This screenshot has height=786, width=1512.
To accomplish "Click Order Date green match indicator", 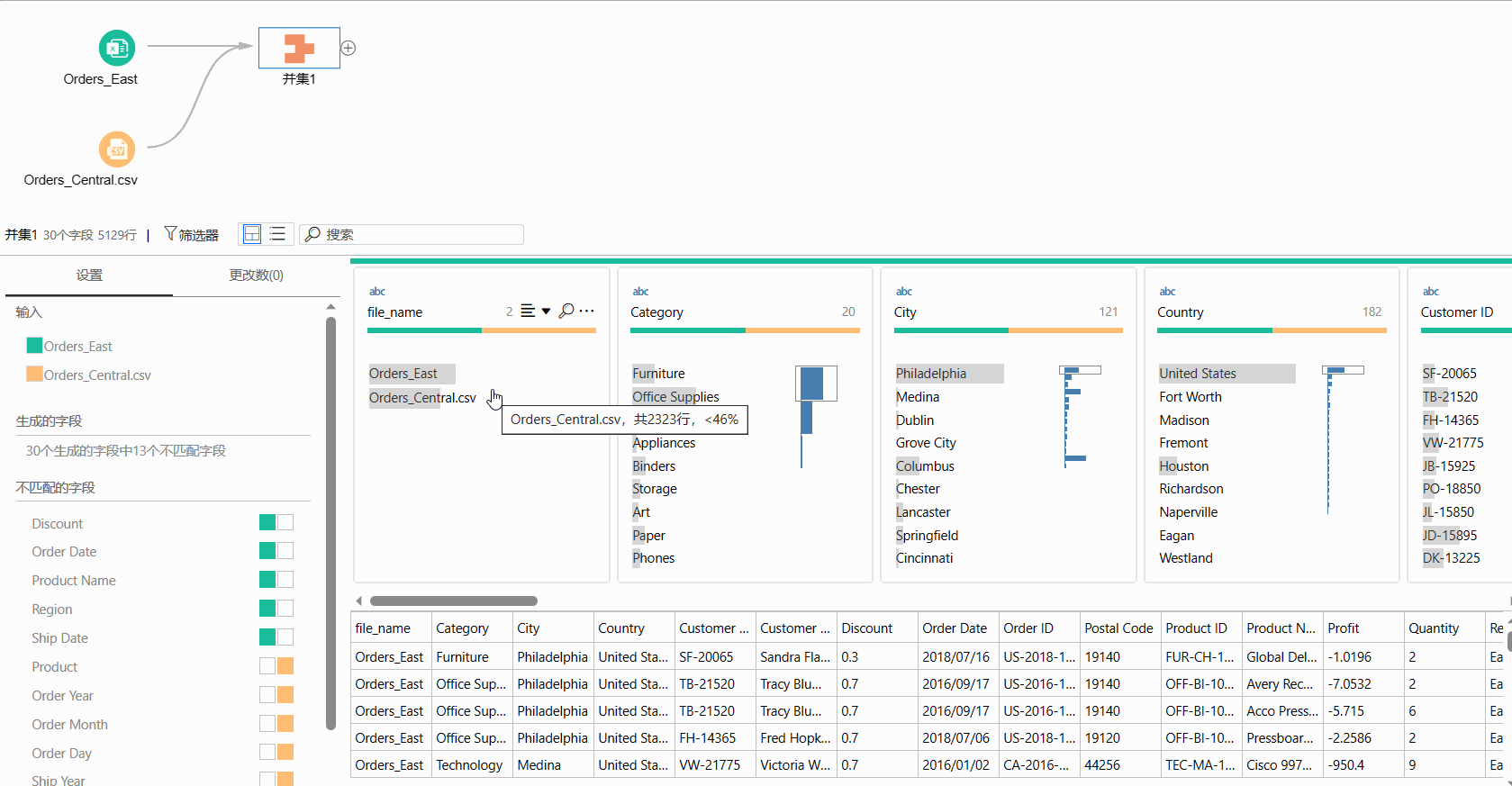I will pyautogui.click(x=267, y=551).
